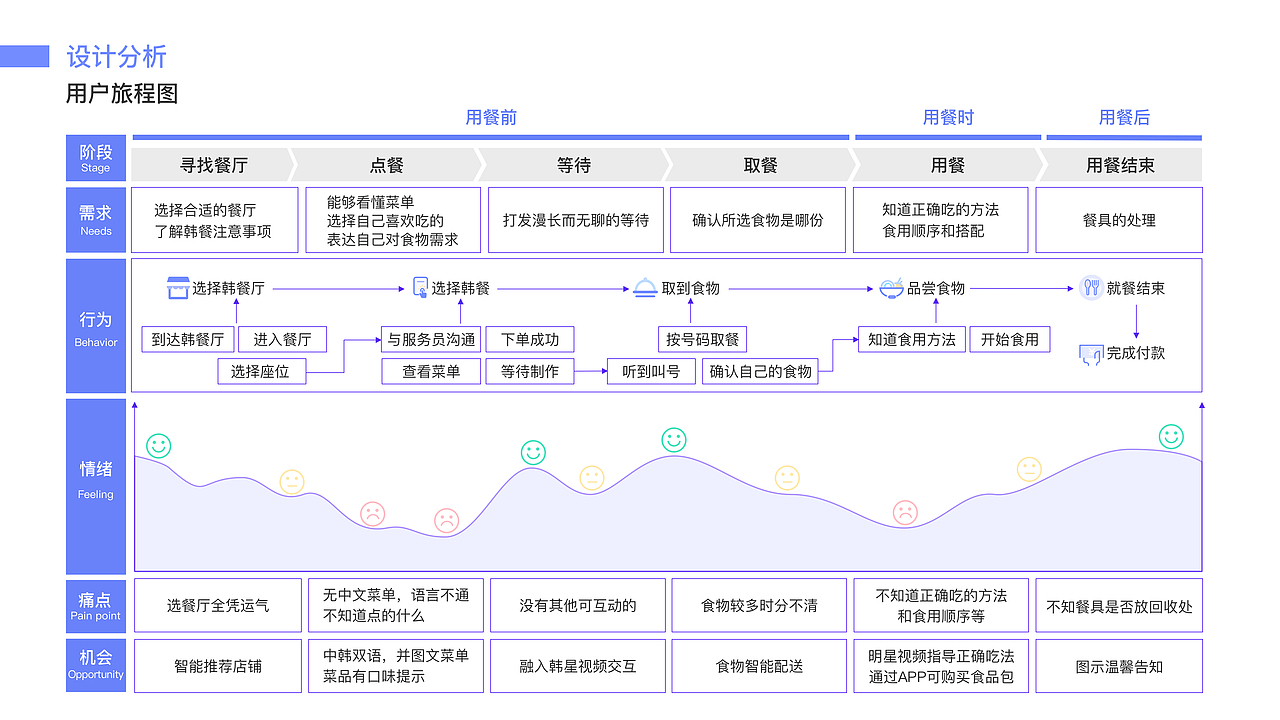This screenshot has height=720, width=1280.
Task: Click the payment icon next to 完成付款
Action: pyautogui.click(x=1091, y=353)
